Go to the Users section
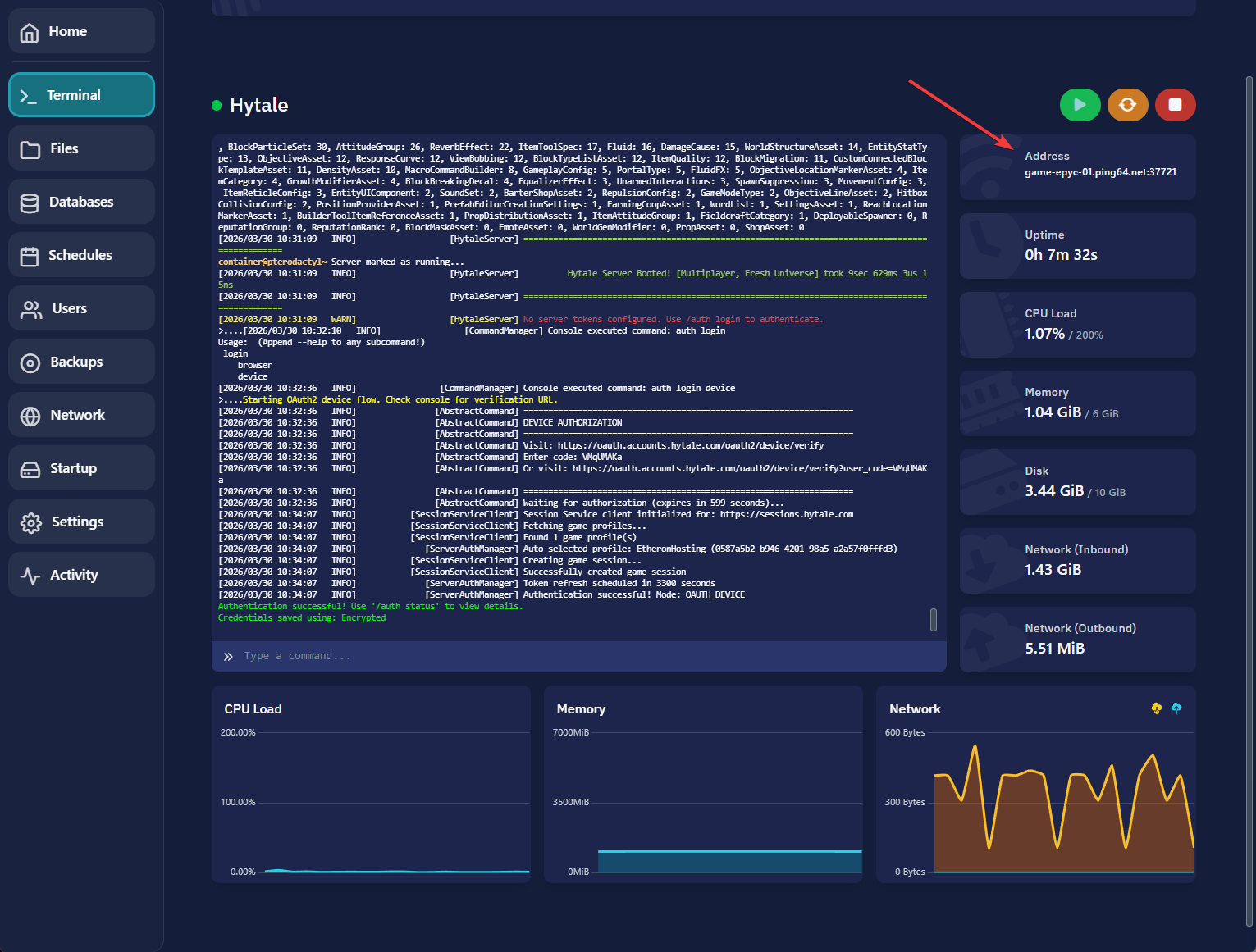Screen dimensions: 1256x952 click(81, 308)
